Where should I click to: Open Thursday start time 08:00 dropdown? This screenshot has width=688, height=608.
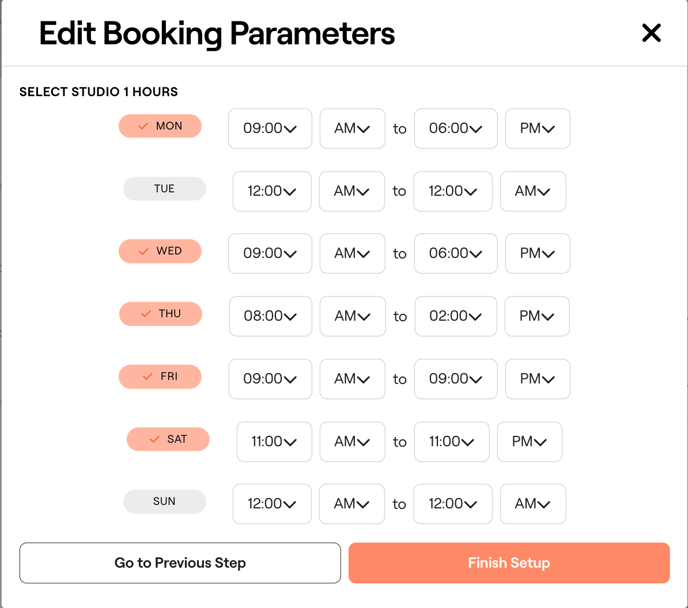pyautogui.click(x=270, y=316)
